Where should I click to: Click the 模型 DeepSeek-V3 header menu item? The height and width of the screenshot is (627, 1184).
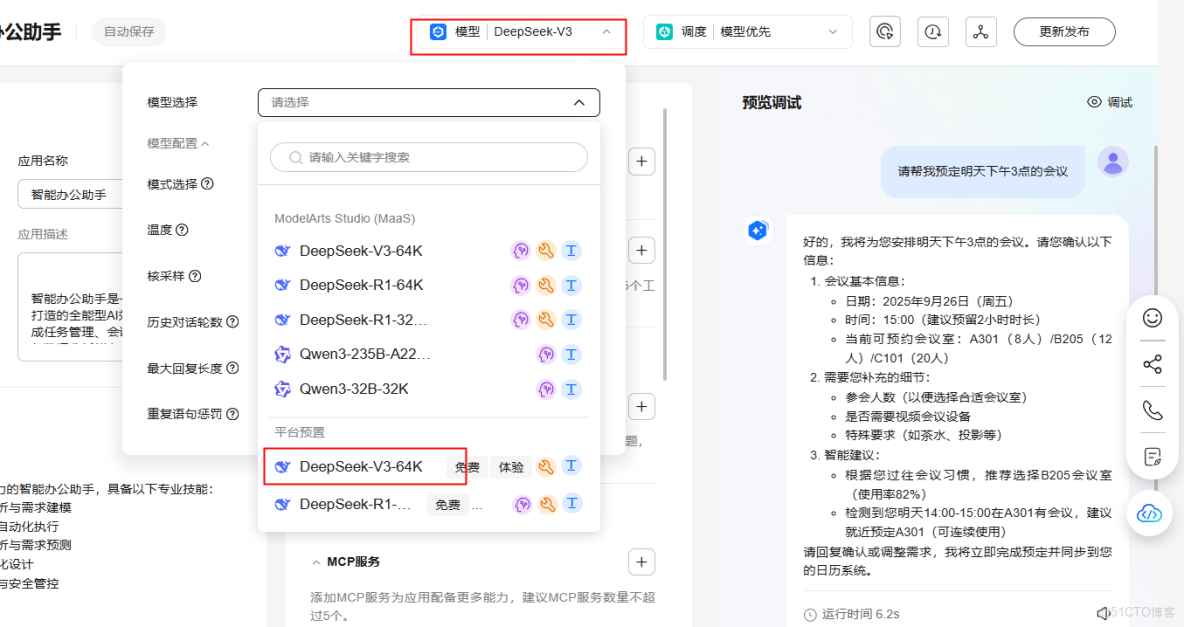click(x=518, y=31)
